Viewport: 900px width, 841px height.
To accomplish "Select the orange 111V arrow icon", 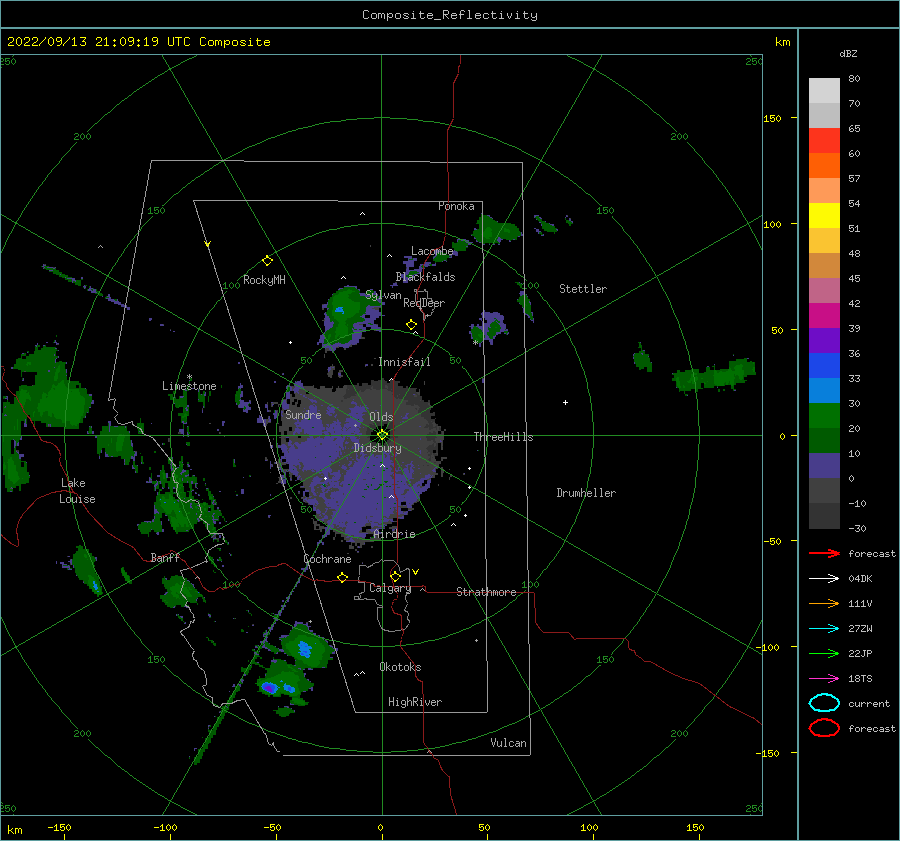I will [824, 603].
